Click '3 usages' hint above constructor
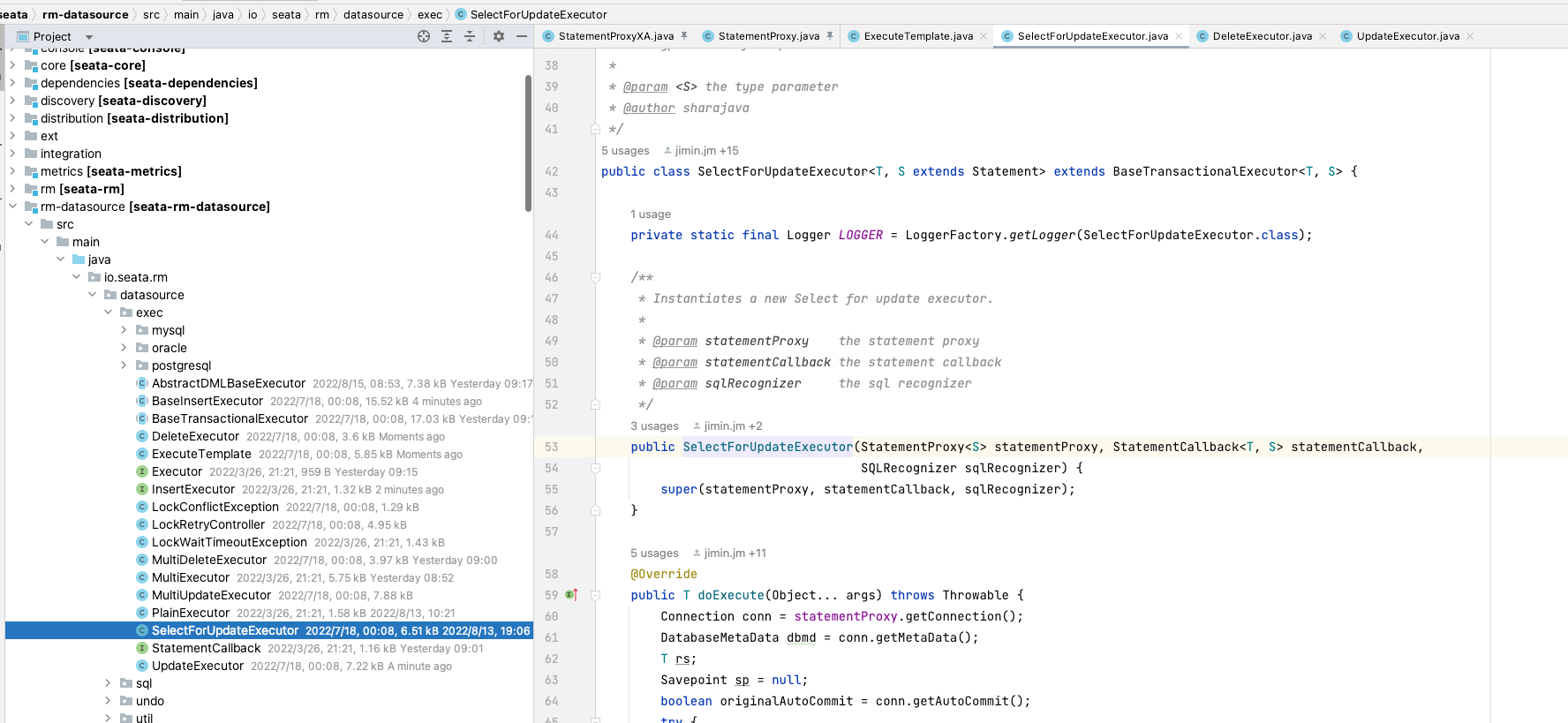Screen dimensions: 1568x723 (x=654, y=426)
